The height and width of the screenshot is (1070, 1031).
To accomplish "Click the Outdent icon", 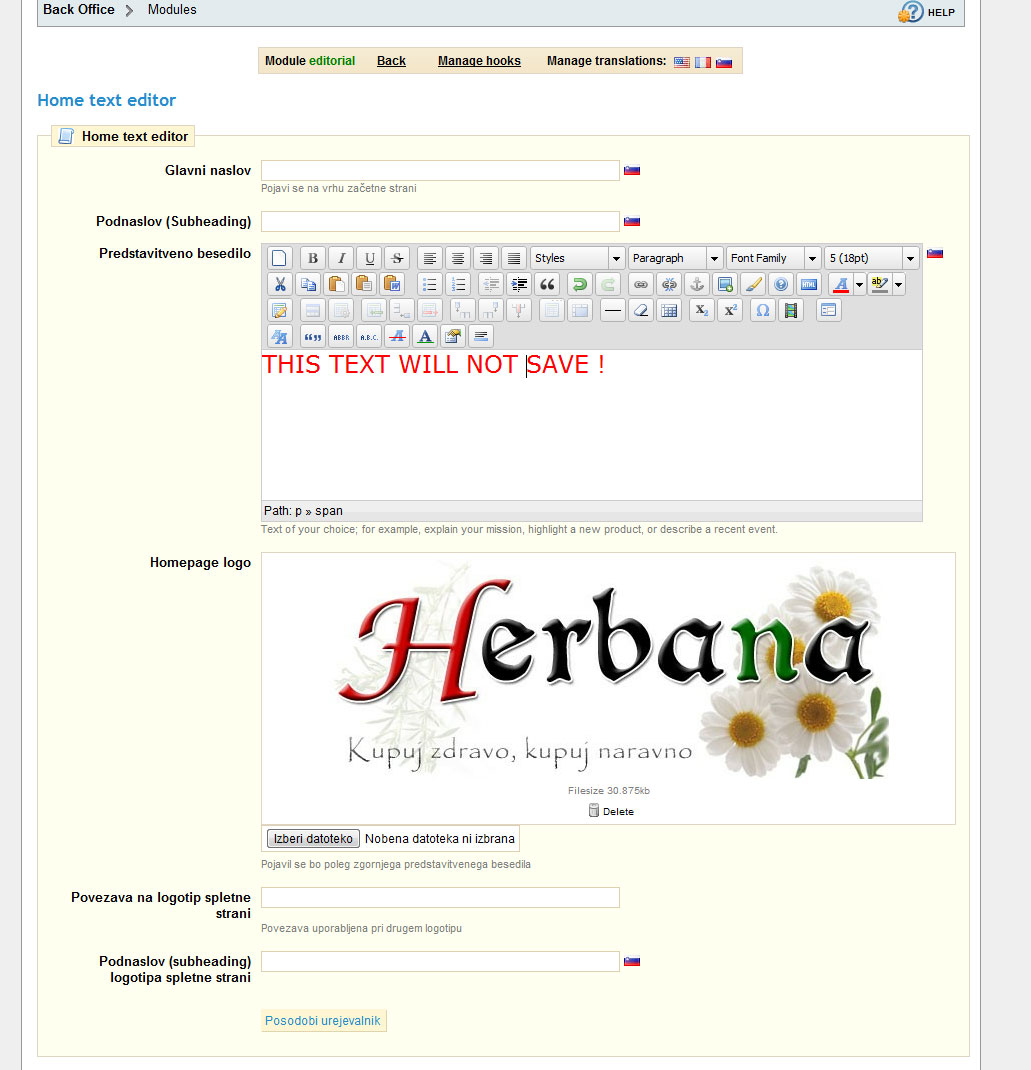I will pyautogui.click(x=491, y=284).
